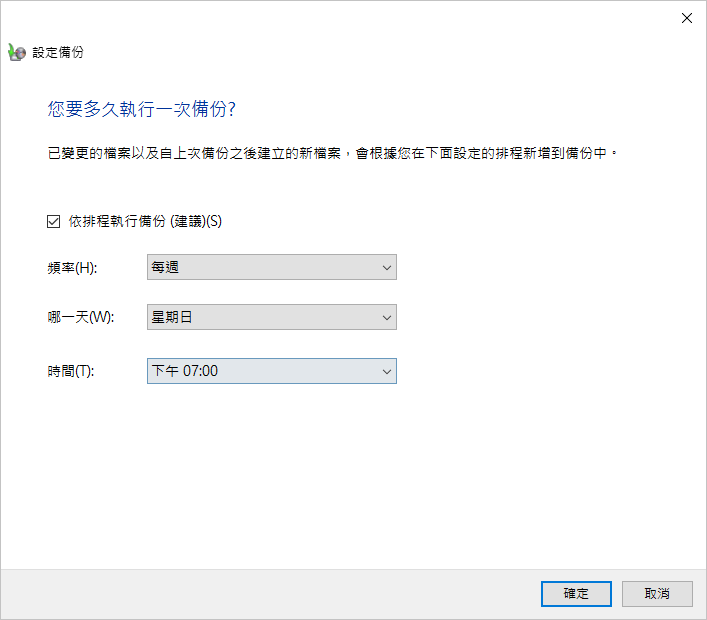707x620 pixels.
Task: Open the 頻率 dropdown showing 每週
Action: [x=272, y=267]
